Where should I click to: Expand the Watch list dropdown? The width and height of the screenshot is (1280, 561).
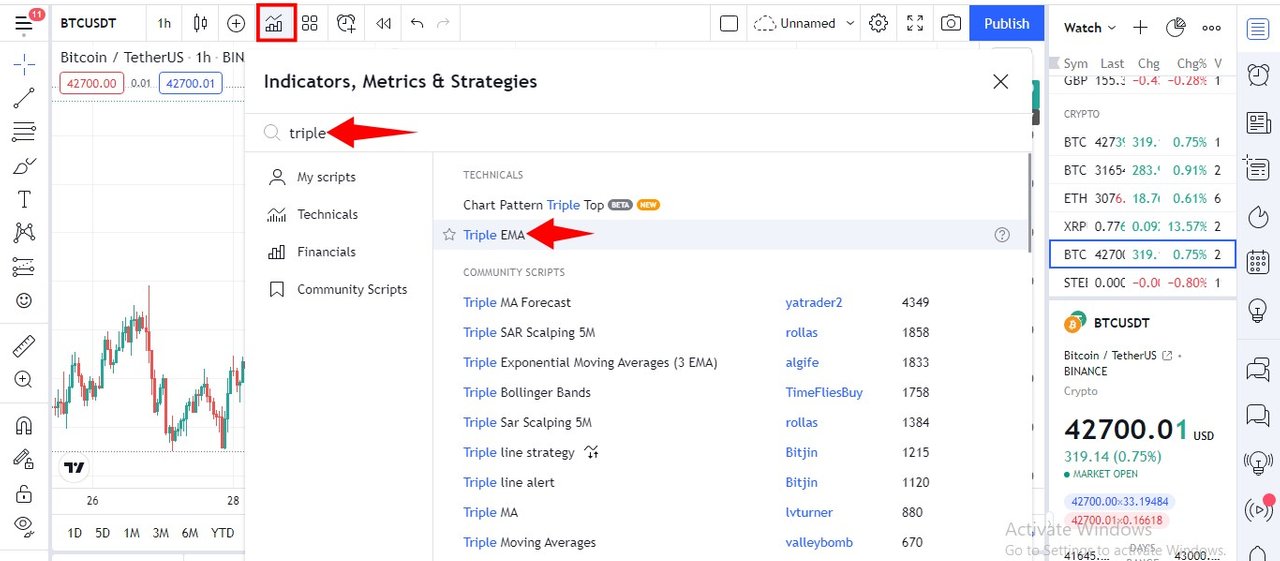pos(1088,28)
